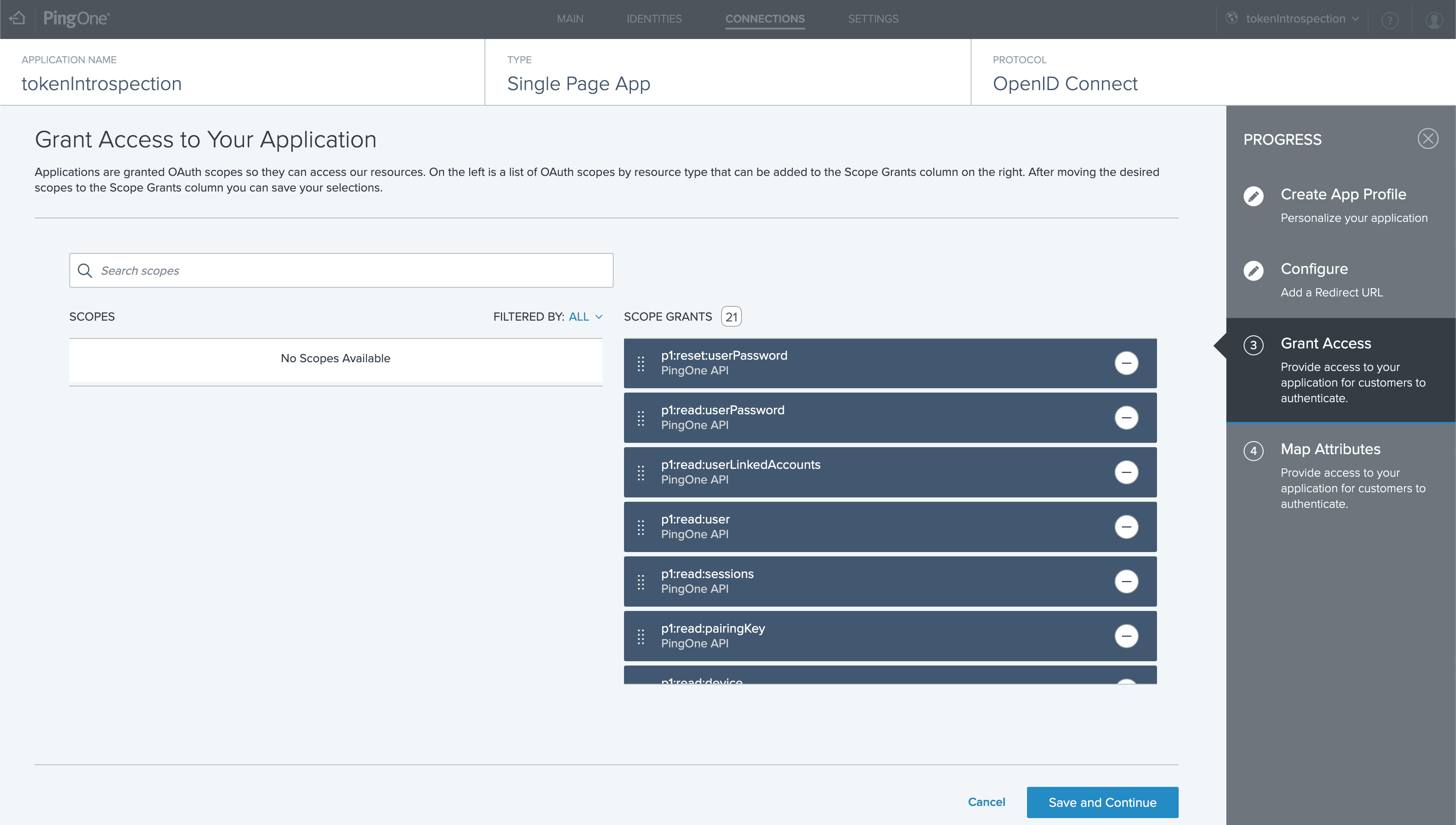
Task: Click the Configure step pencil icon
Action: (x=1253, y=271)
